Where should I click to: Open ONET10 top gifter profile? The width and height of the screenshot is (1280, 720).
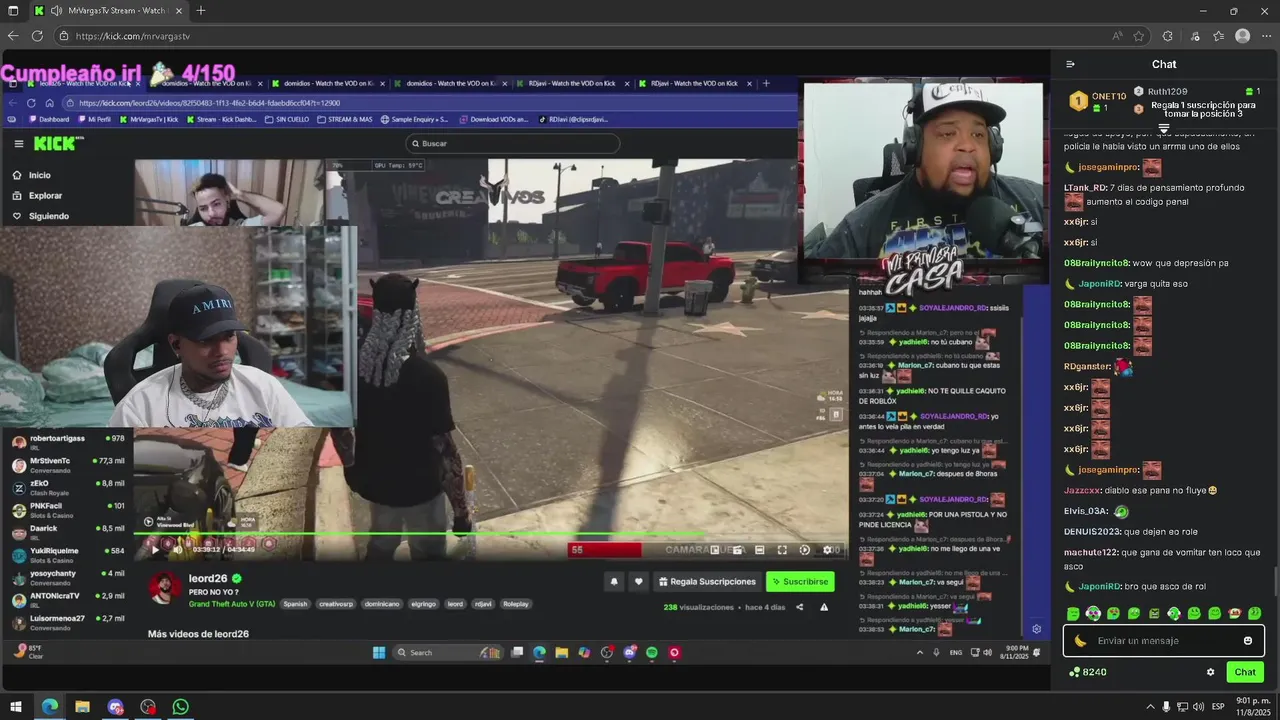(x=1109, y=96)
